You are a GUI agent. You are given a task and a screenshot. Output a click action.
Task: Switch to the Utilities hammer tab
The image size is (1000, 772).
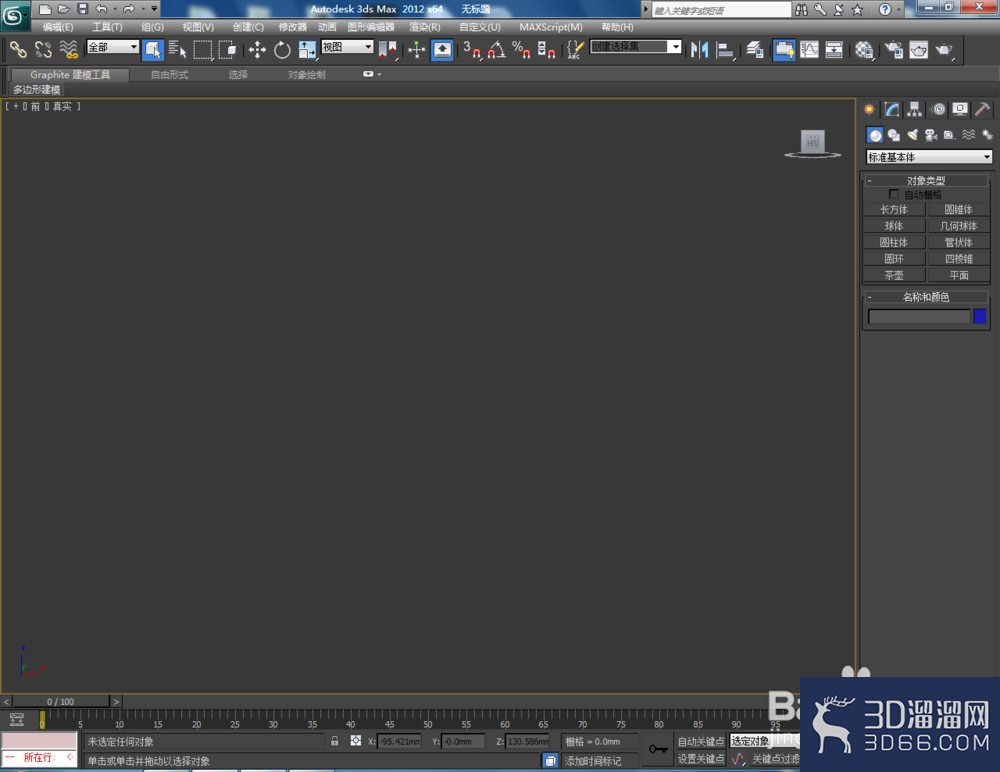983,110
